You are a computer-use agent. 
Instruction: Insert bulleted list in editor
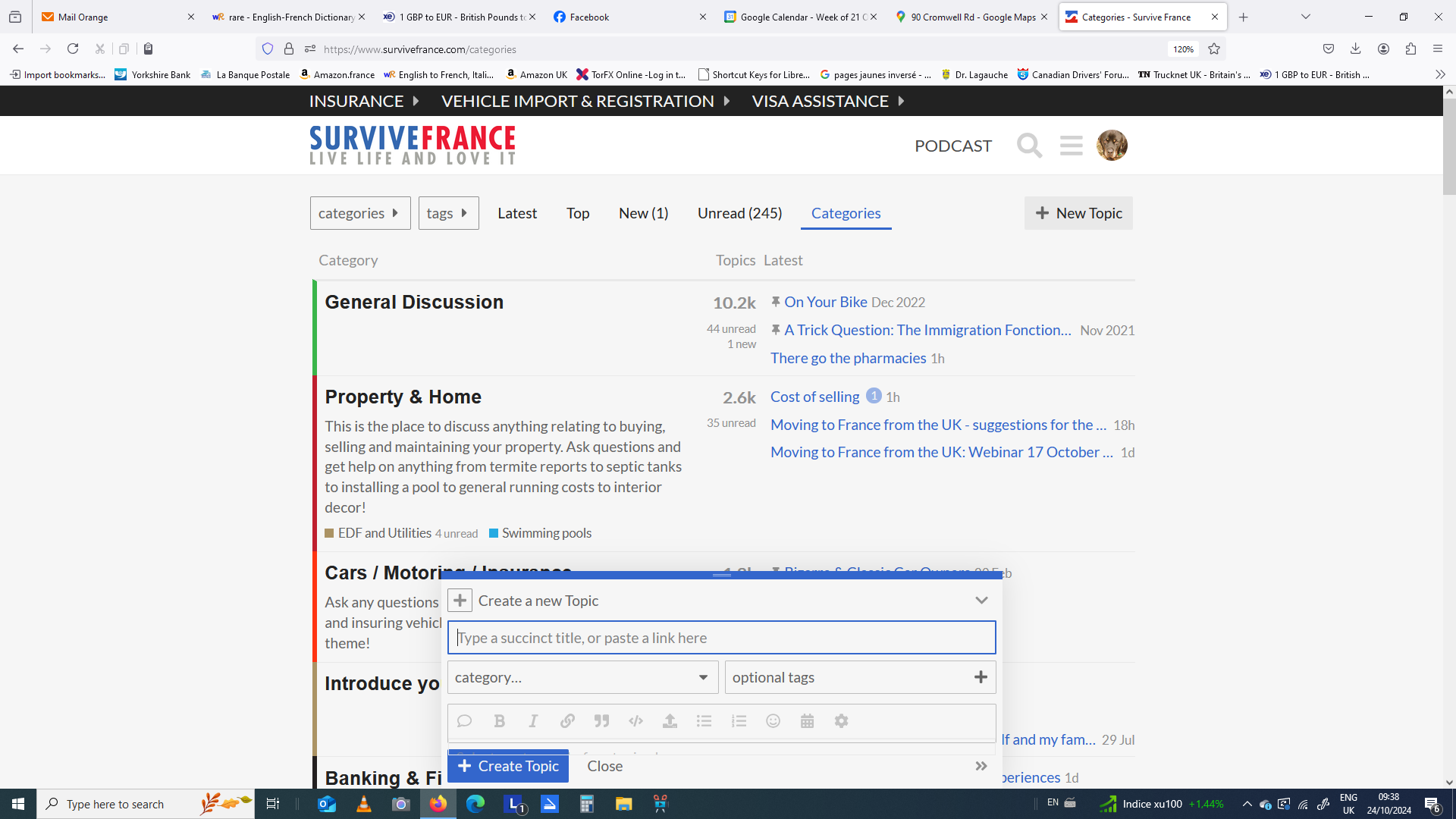(x=704, y=721)
